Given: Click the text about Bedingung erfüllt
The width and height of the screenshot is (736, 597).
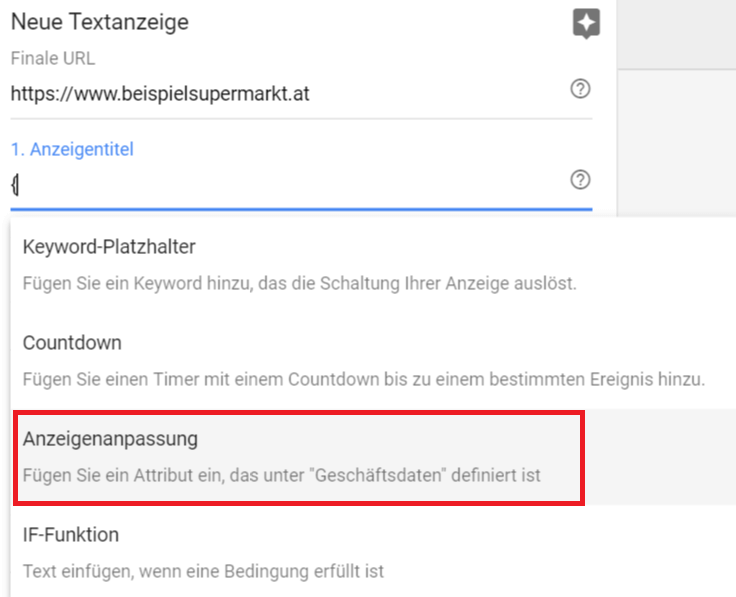Looking at the screenshot, I should tap(203, 571).
